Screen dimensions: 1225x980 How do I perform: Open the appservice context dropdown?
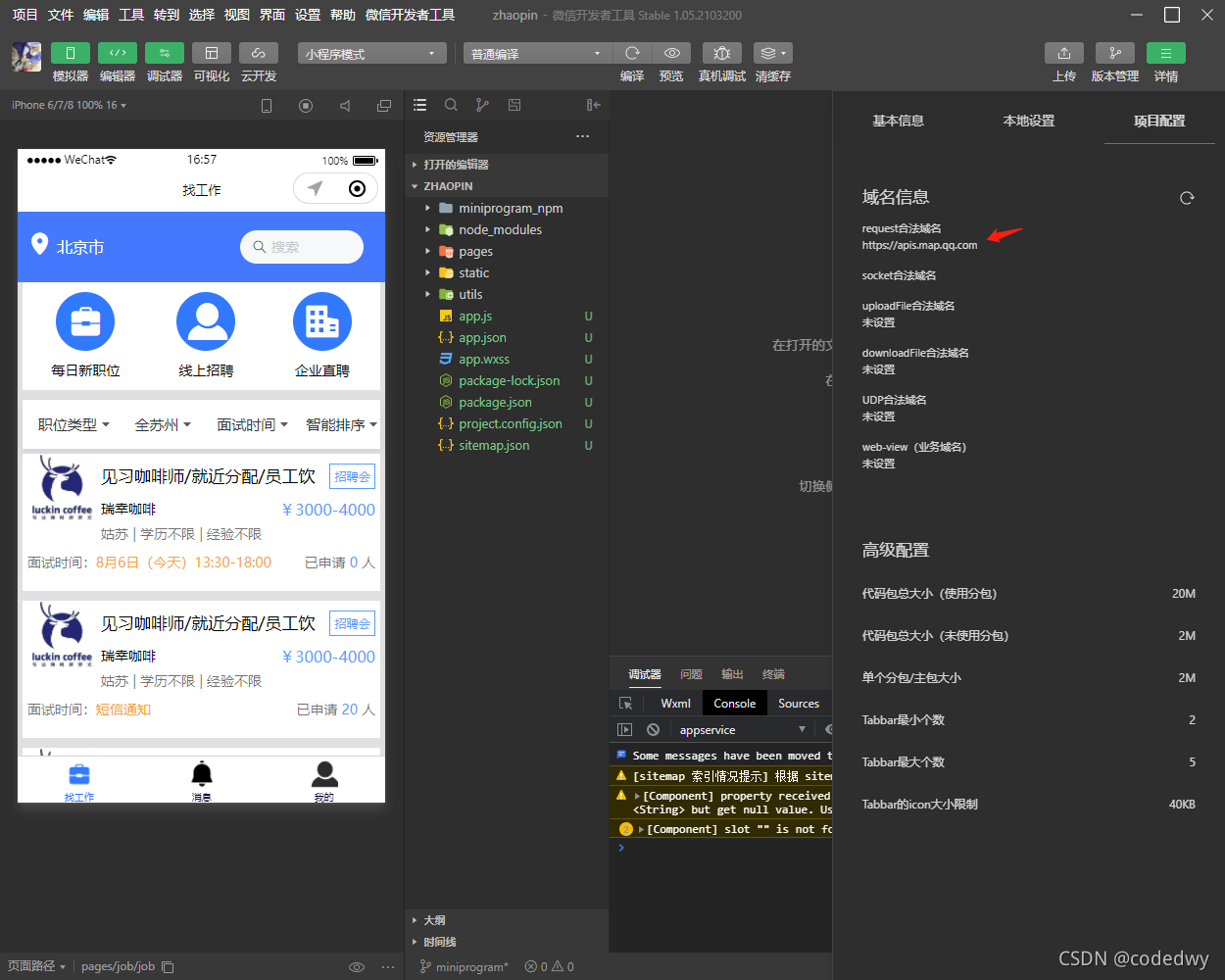coord(742,729)
